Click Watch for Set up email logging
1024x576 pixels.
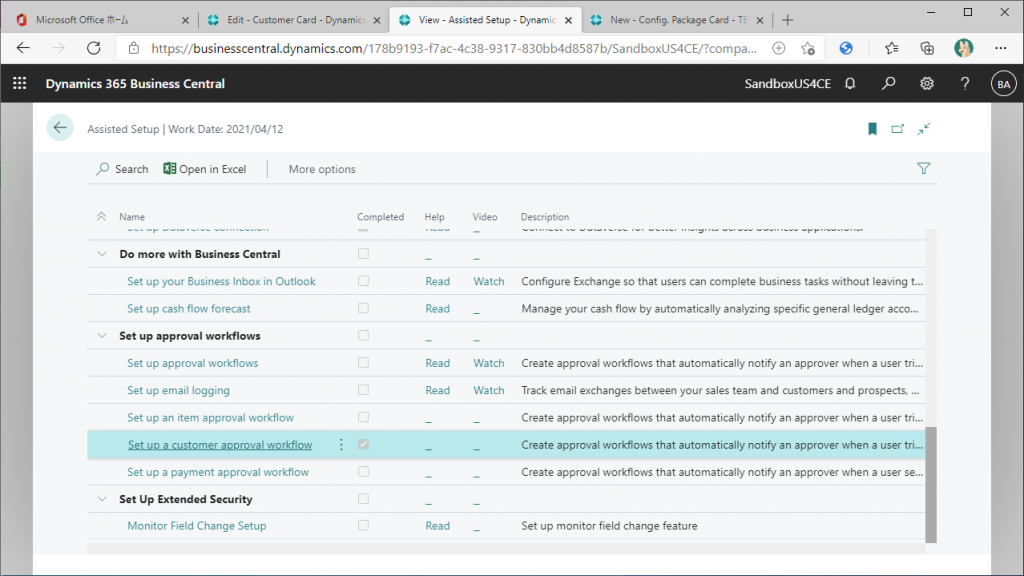click(x=488, y=390)
